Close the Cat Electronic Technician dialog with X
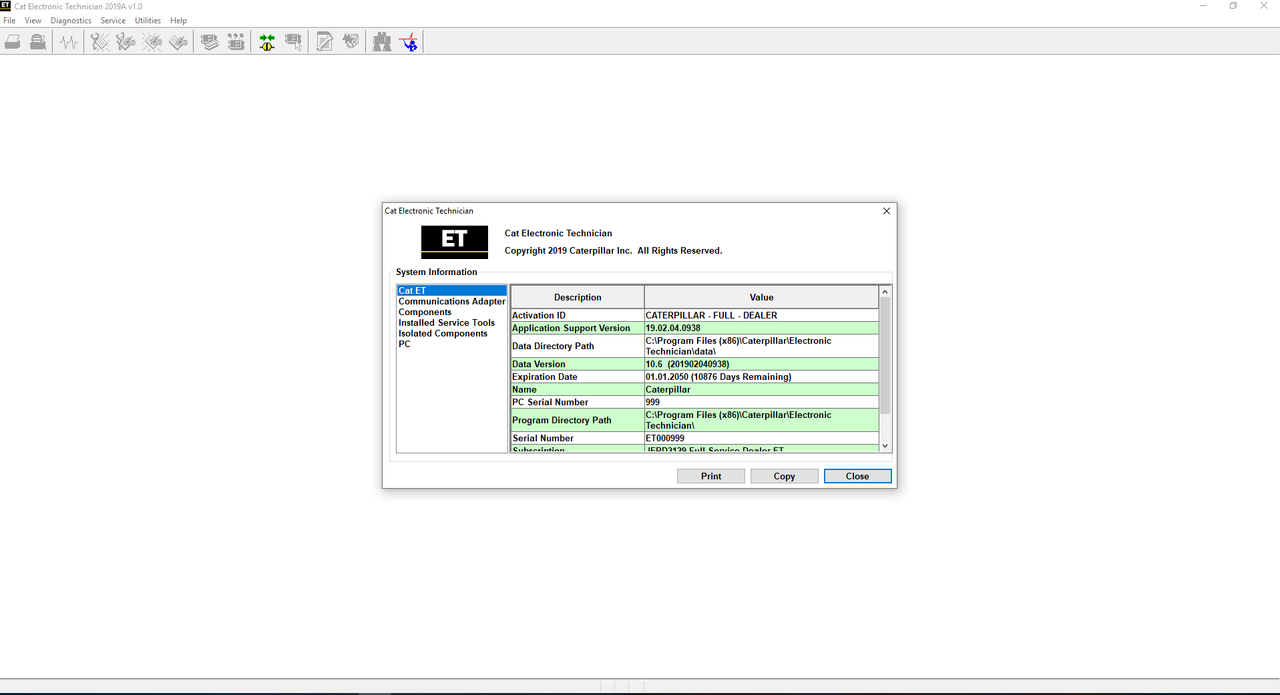This screenshot has width=1280, height=695. 886,211
